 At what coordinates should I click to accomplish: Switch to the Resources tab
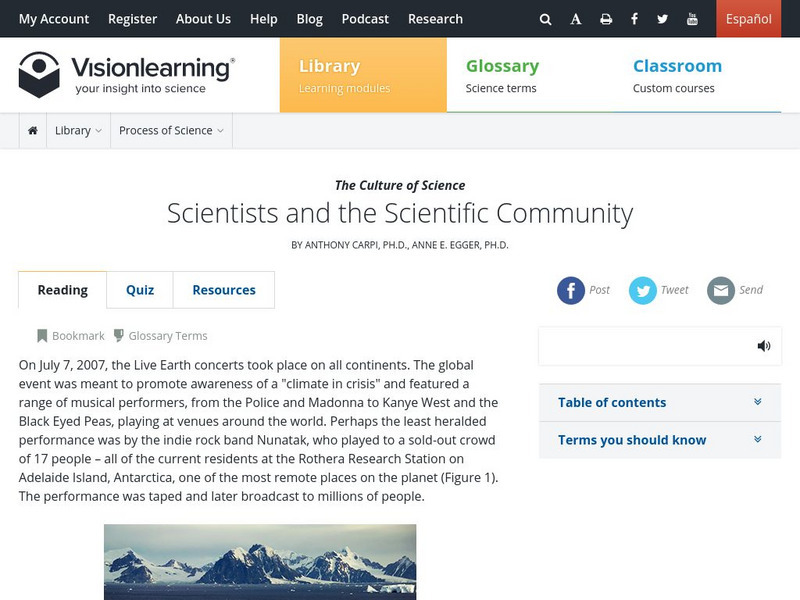(x=224, y=290)
